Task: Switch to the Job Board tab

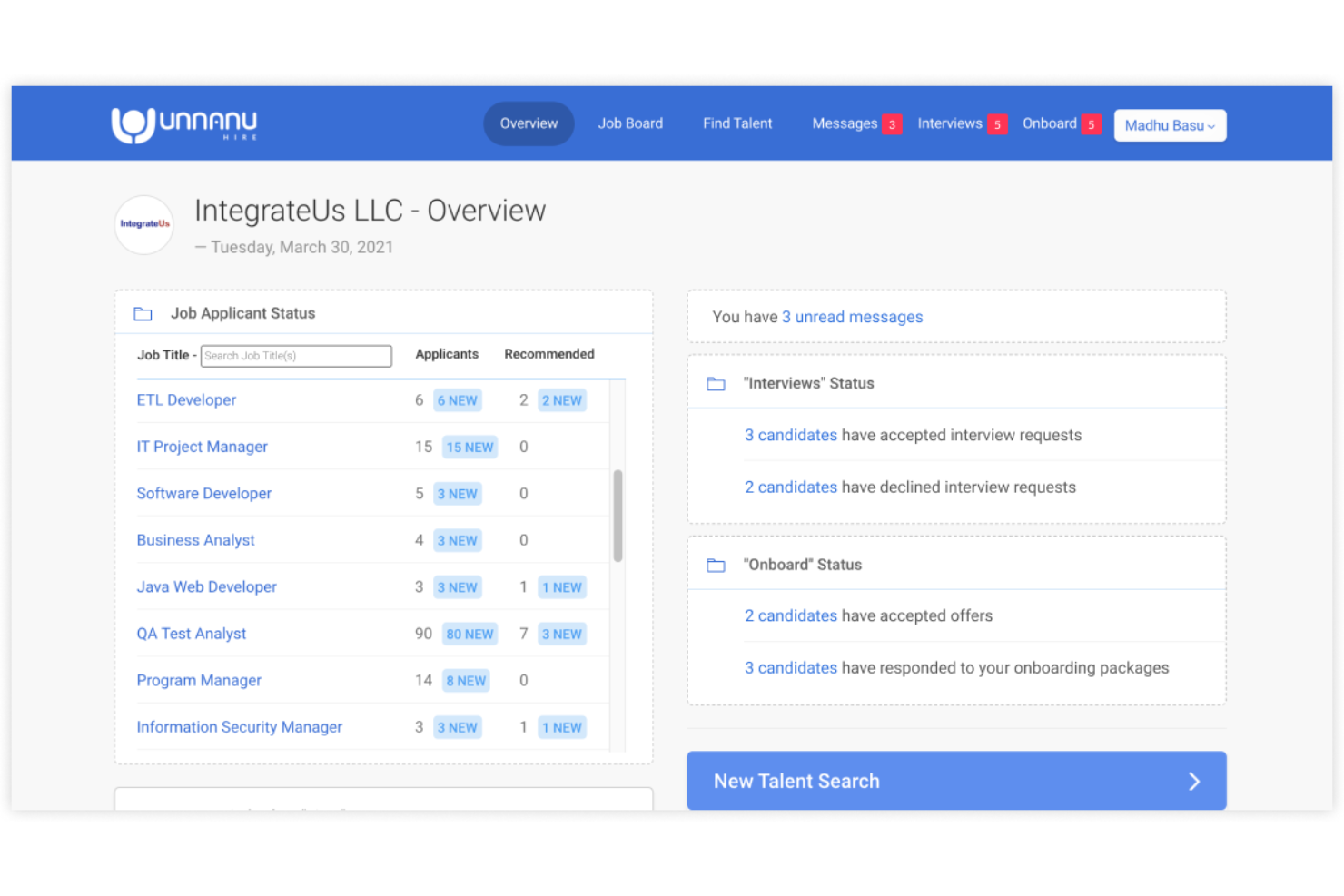Action: (630, 123)
